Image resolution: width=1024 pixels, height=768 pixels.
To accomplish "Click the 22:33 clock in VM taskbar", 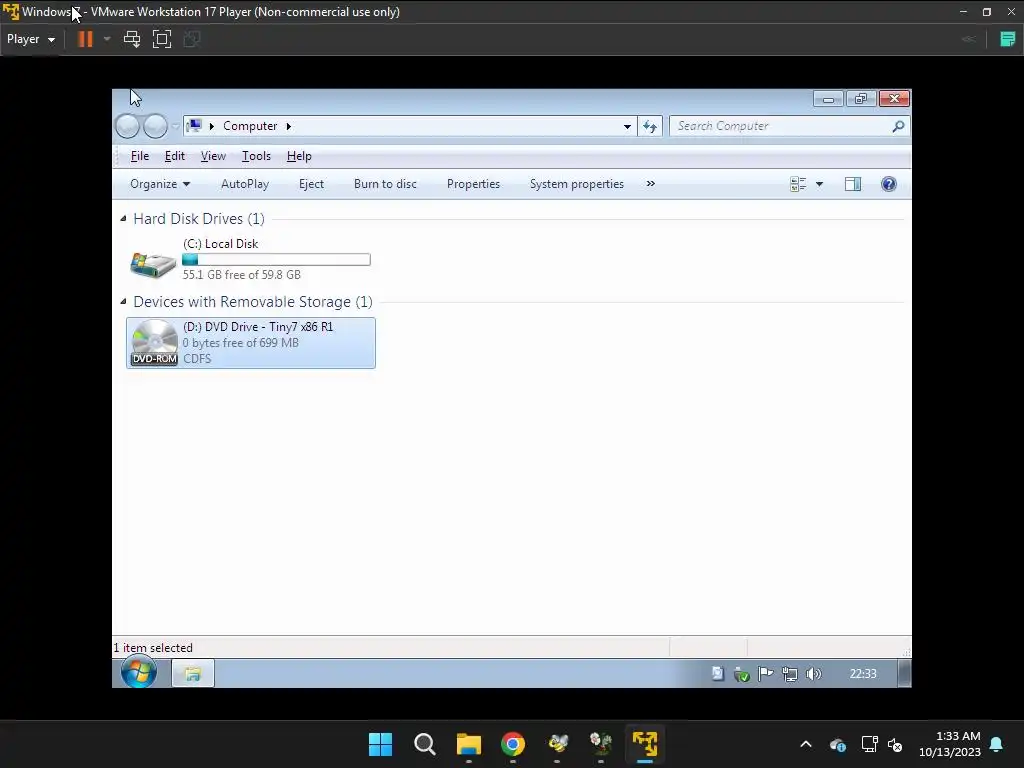I will 863,674.
